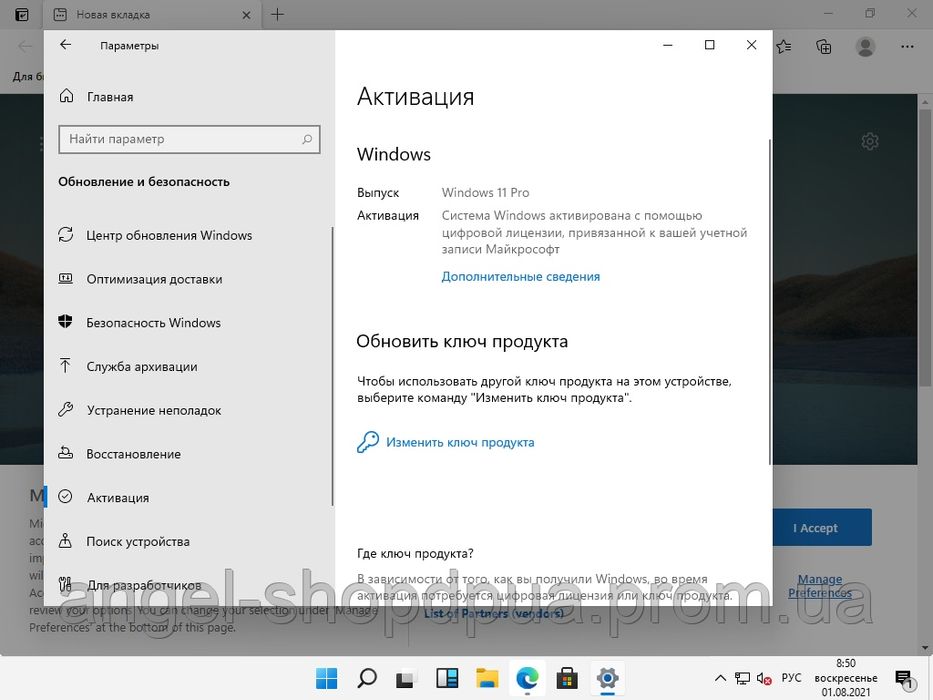Screen dimensions: 933x700
Task: Open the clock showing 8:50
Action: point(846,678)
